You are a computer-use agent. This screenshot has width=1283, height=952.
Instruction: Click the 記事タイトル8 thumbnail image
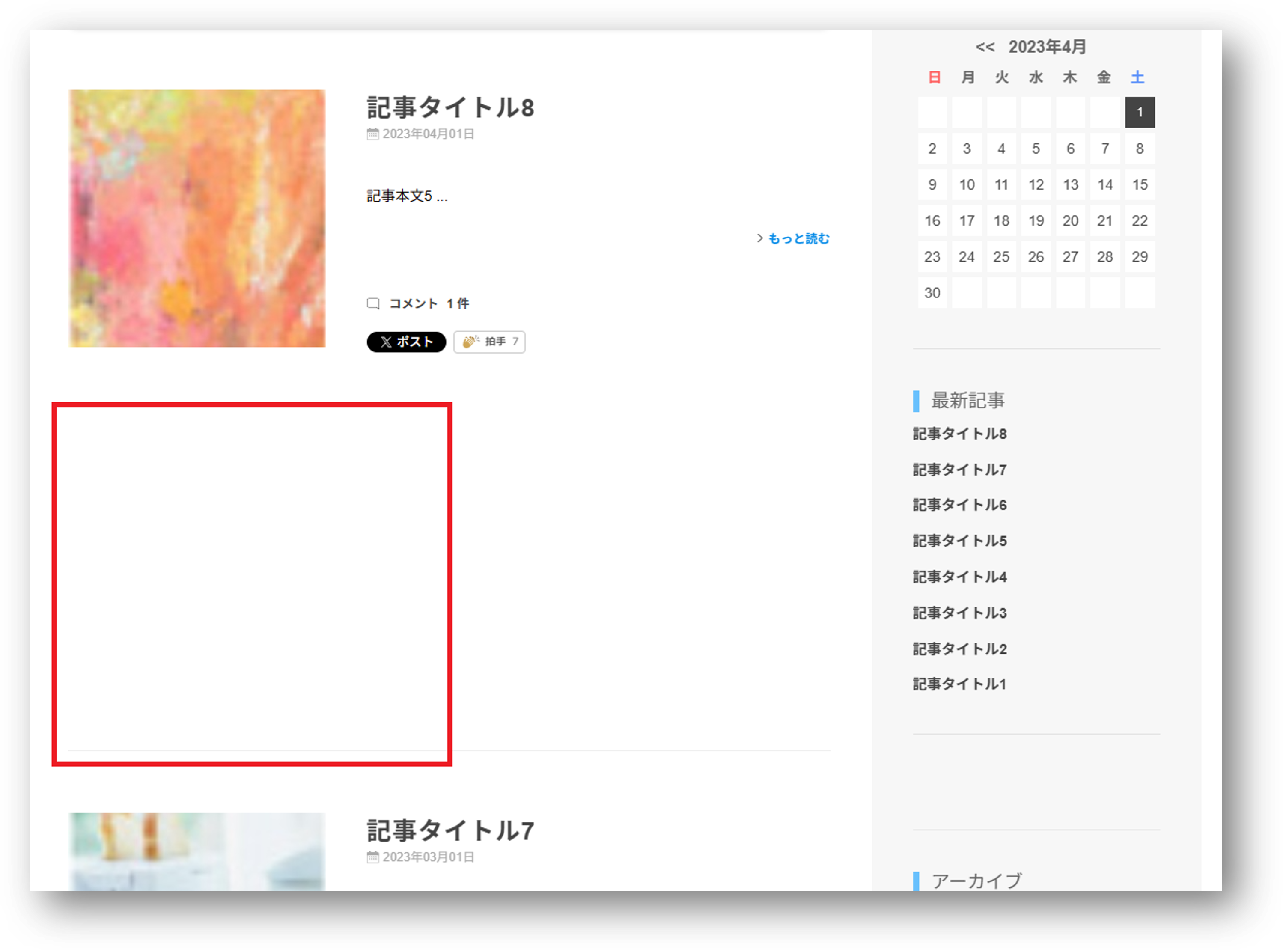pos(197,218)
